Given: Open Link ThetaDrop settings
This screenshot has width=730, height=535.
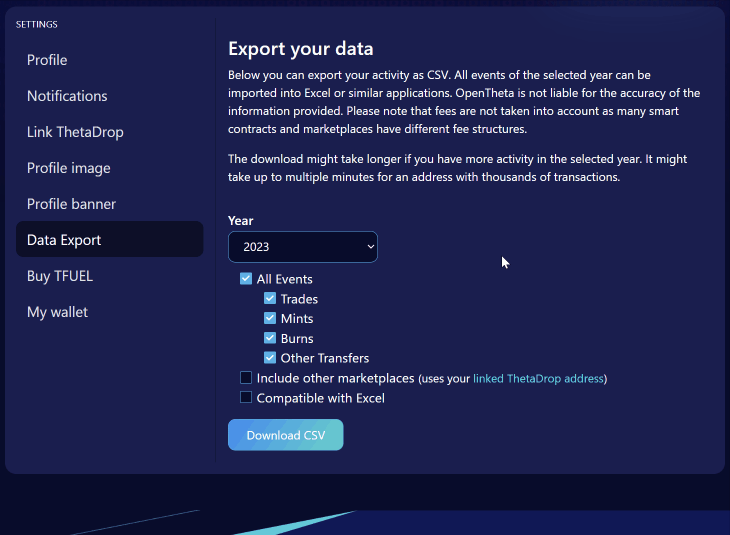Looking at the screenshot, I should (75, 132).
